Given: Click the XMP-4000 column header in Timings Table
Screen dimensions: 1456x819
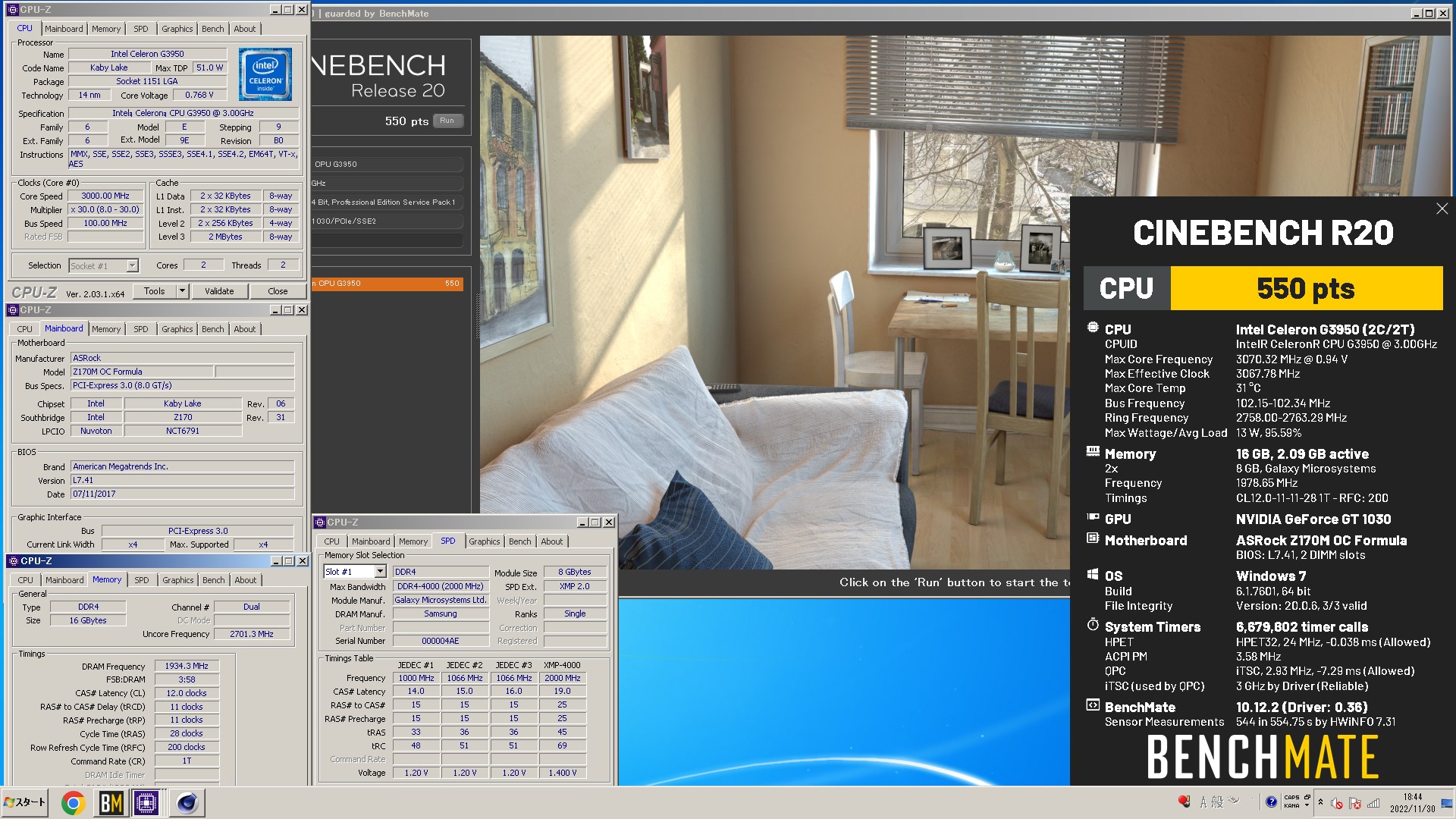Looking at the screenshot, I should (x=562, y=665).
